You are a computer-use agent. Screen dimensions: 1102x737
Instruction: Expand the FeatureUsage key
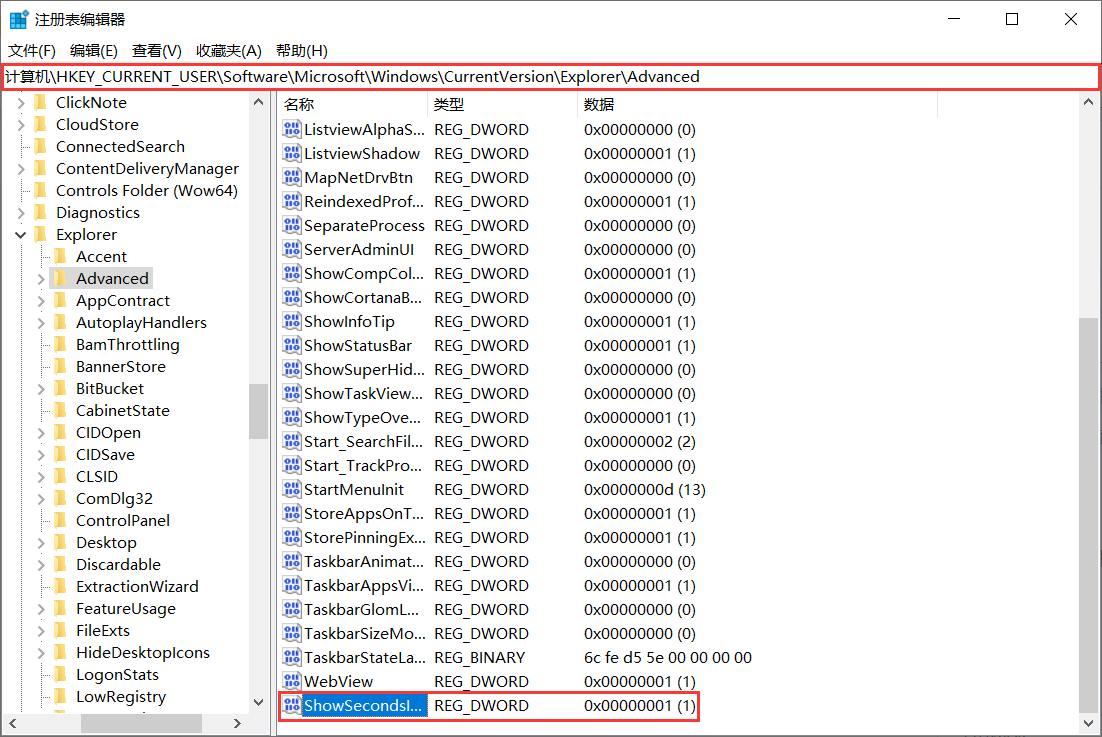click(x=41, y=609)
